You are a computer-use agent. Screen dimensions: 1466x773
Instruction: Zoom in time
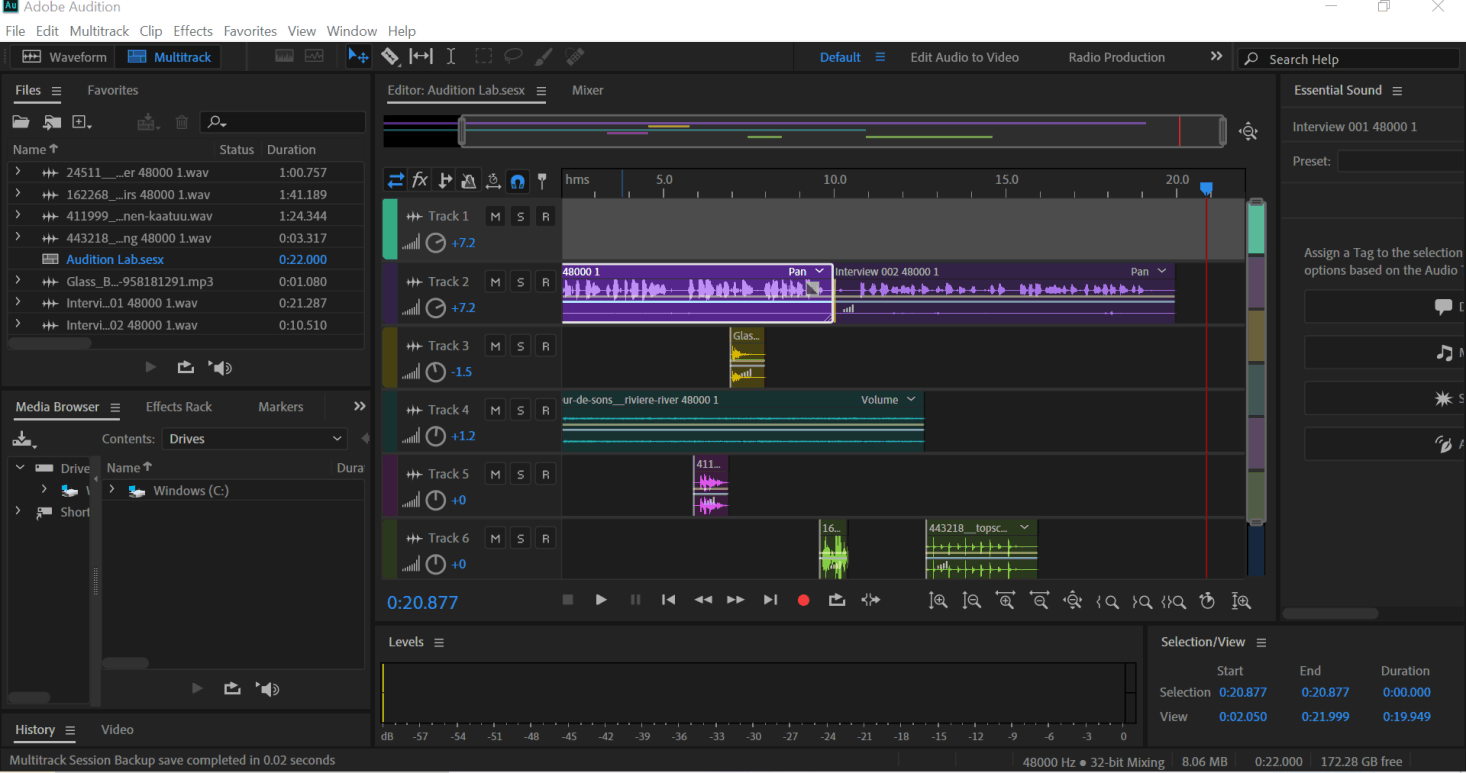tap(1005, 601)
